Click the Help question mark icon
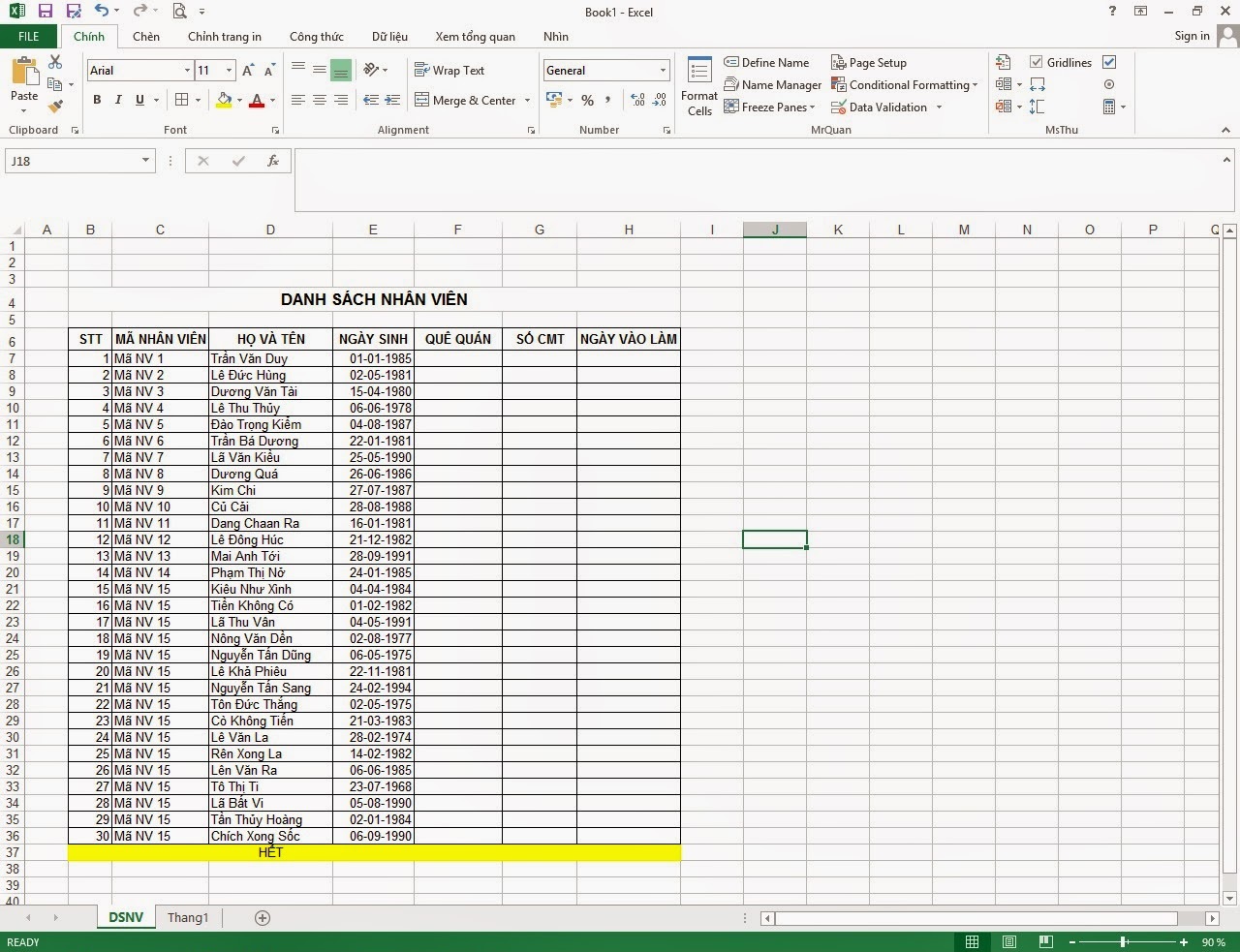1240x952 pixels. click(x=1111, y=12)
